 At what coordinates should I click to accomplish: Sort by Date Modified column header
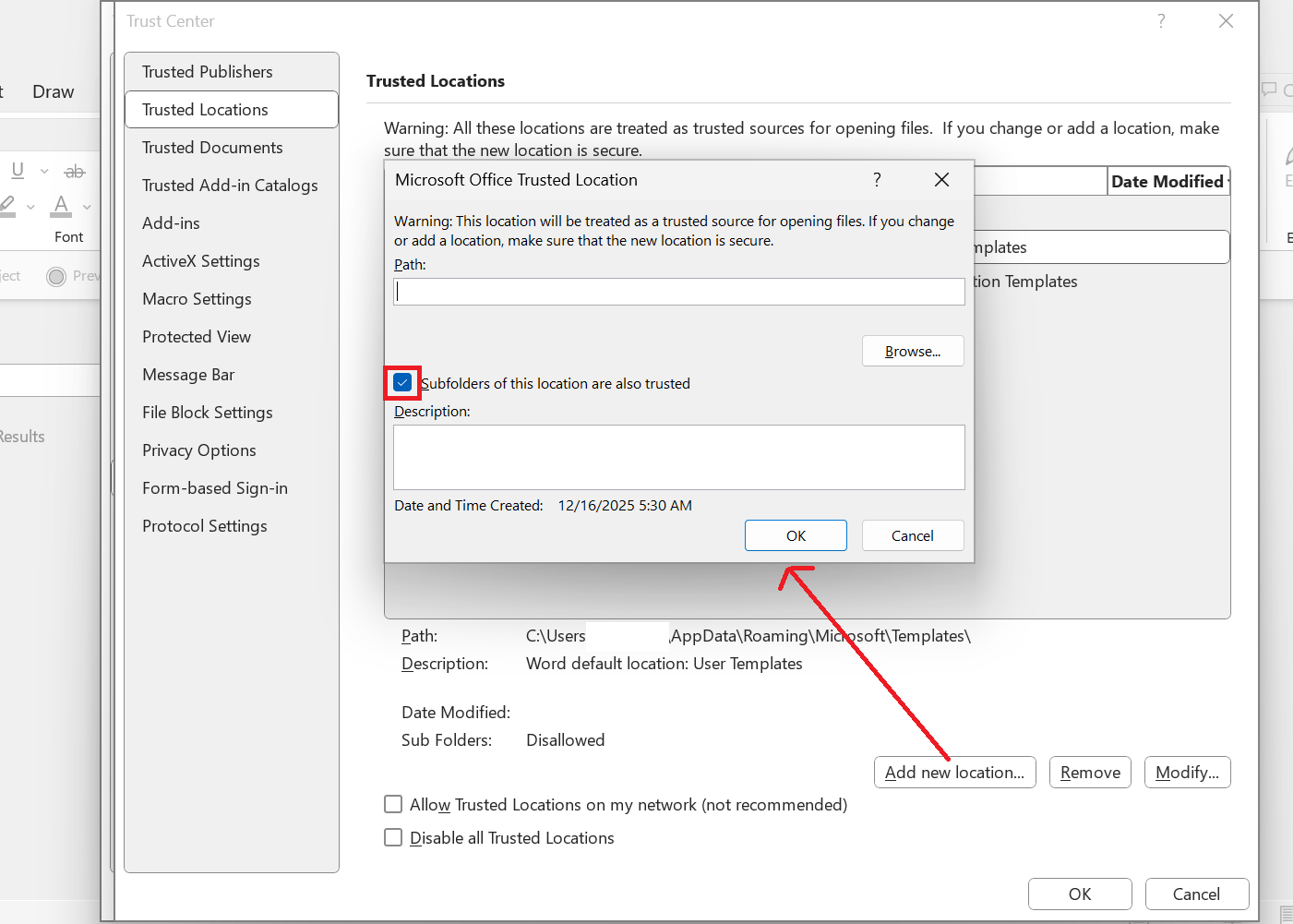[1168, 182]
